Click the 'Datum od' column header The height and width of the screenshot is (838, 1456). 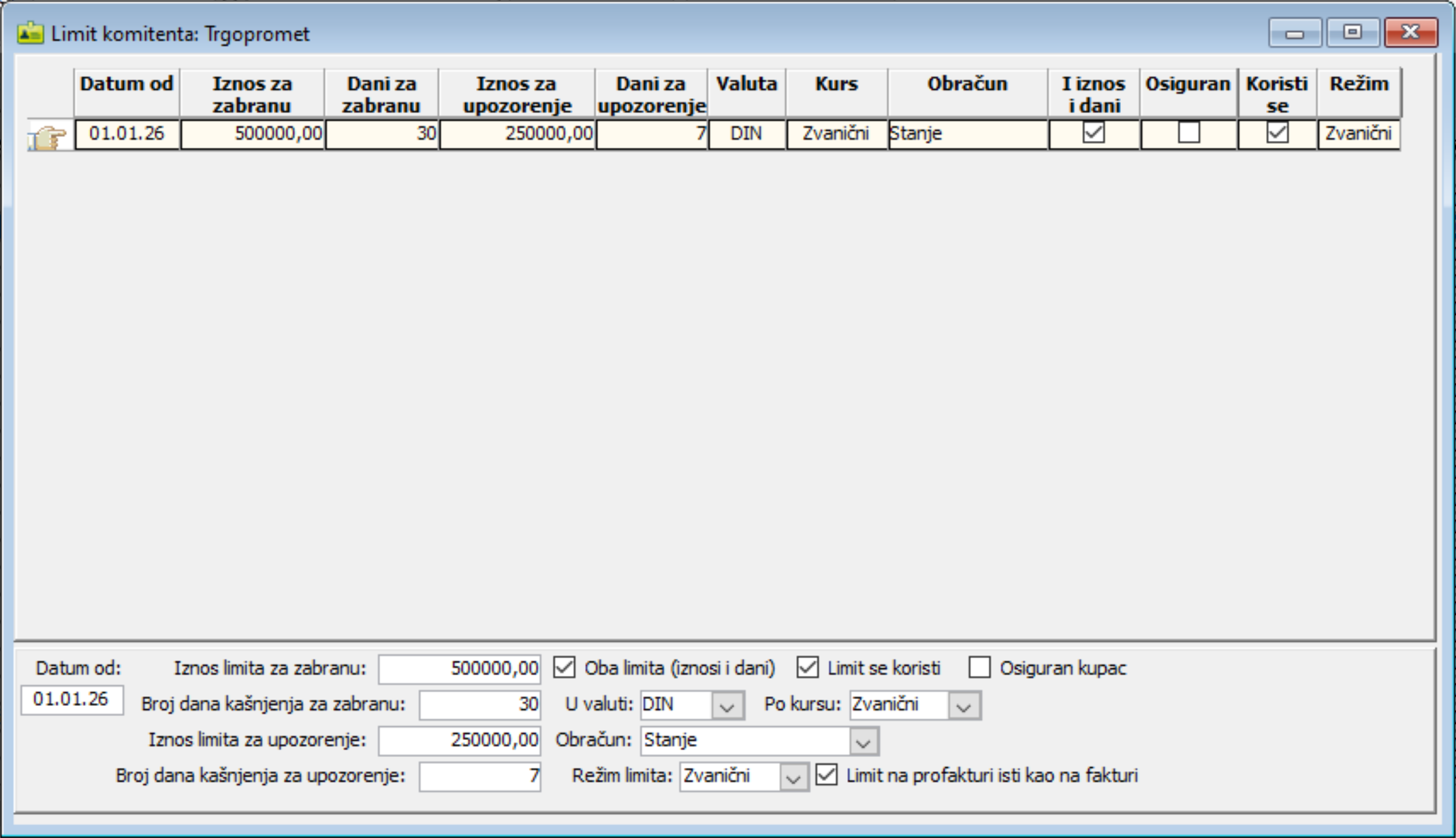point(127,93)
